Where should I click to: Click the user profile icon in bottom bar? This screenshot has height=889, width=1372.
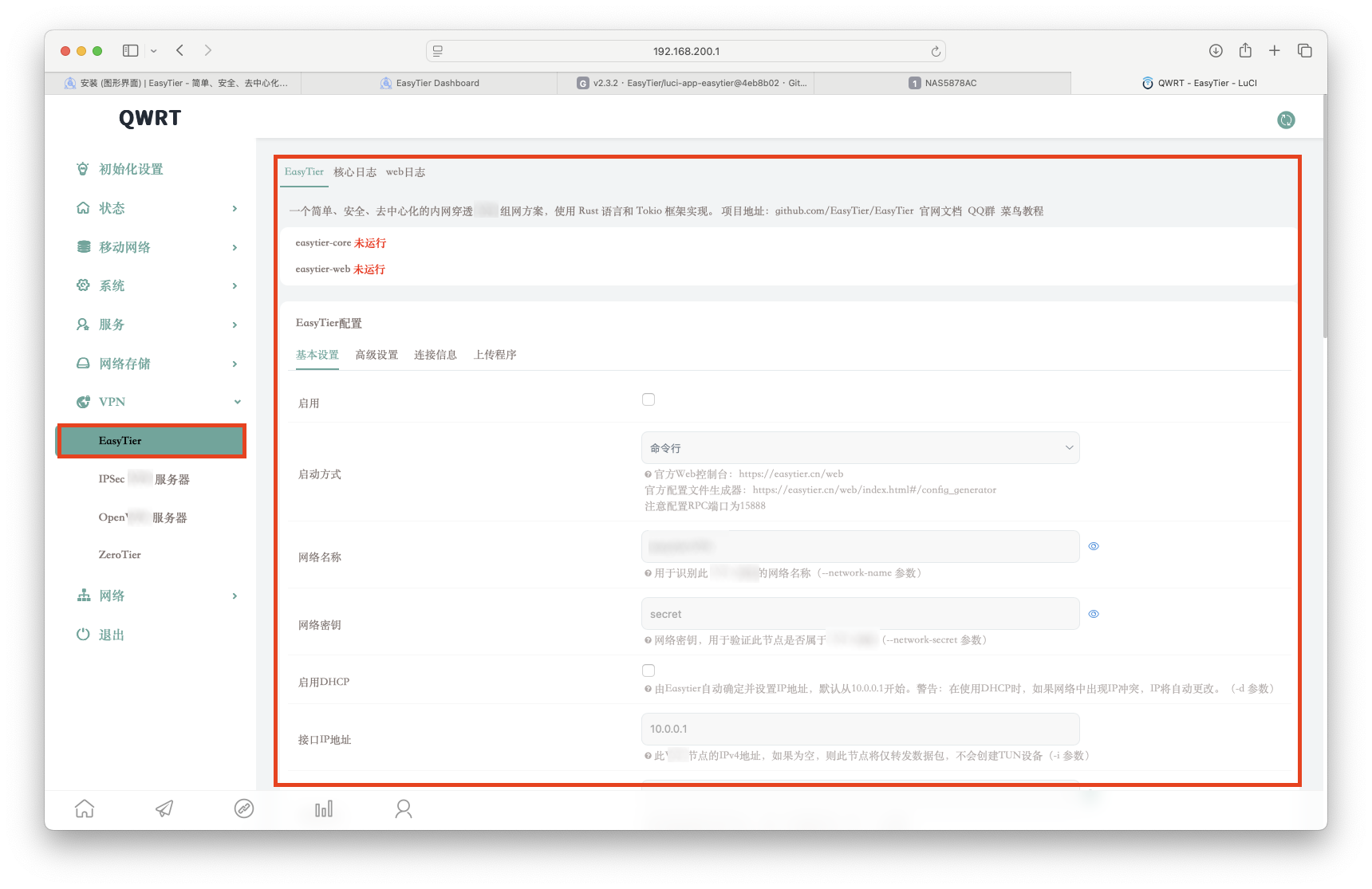click(x=404, y=809)
